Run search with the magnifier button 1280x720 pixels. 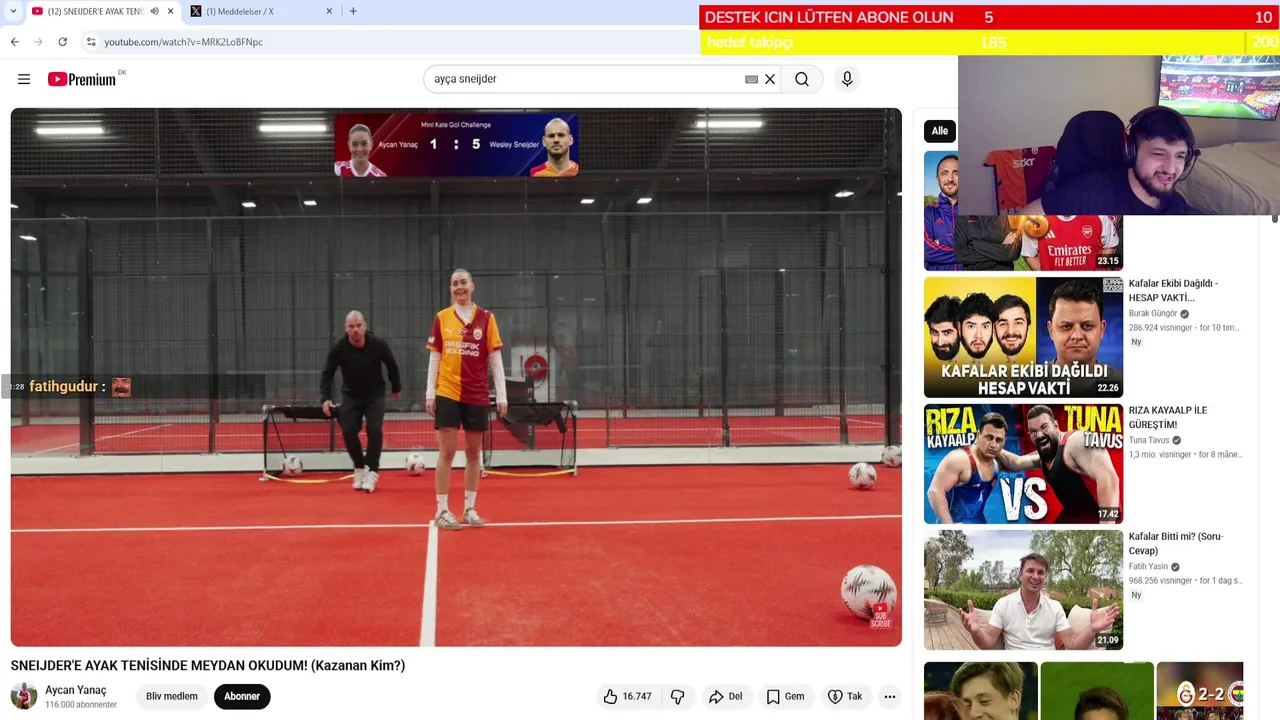[x=802, y=79]
